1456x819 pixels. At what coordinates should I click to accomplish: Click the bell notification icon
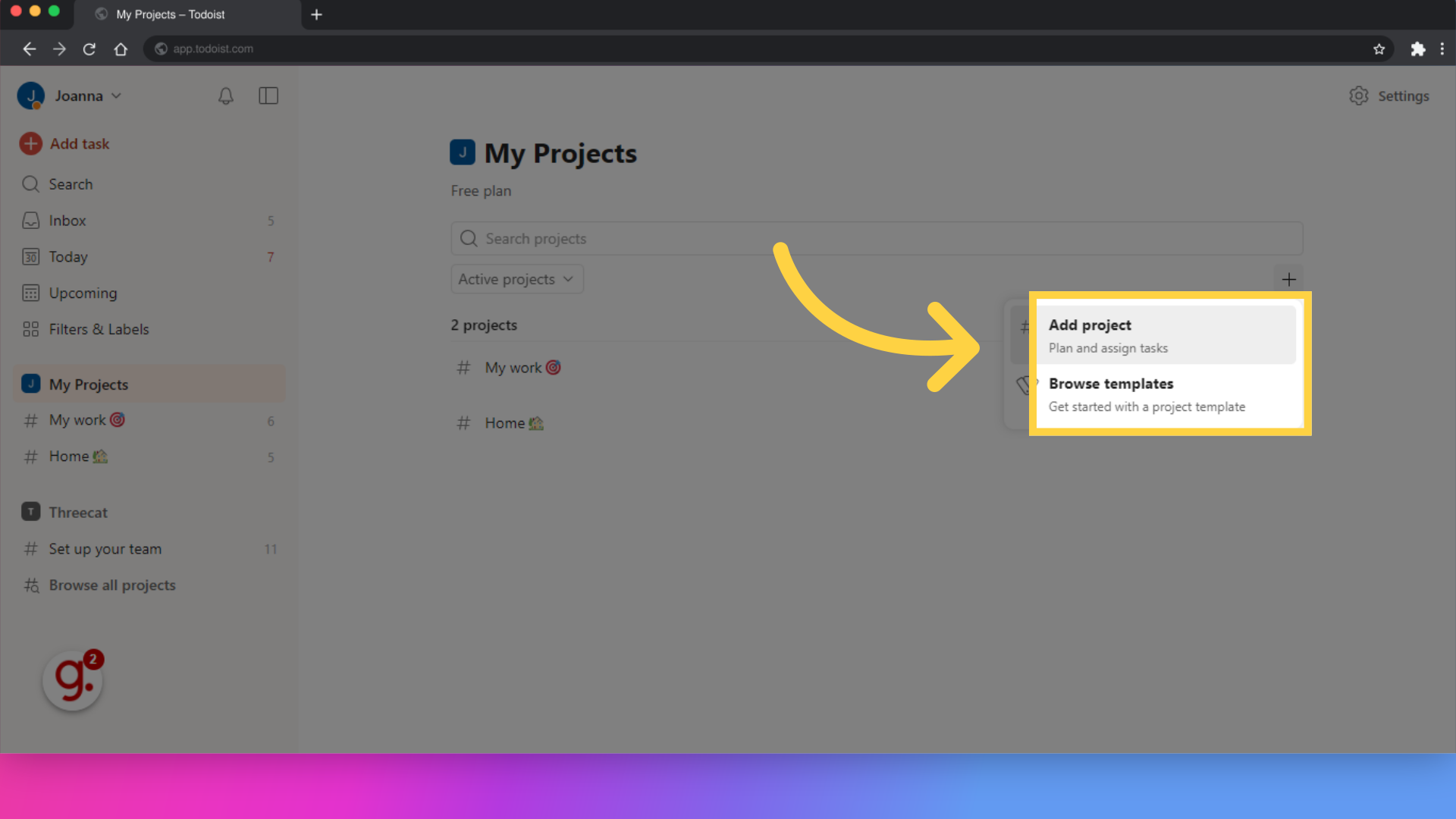pos(225,95)
